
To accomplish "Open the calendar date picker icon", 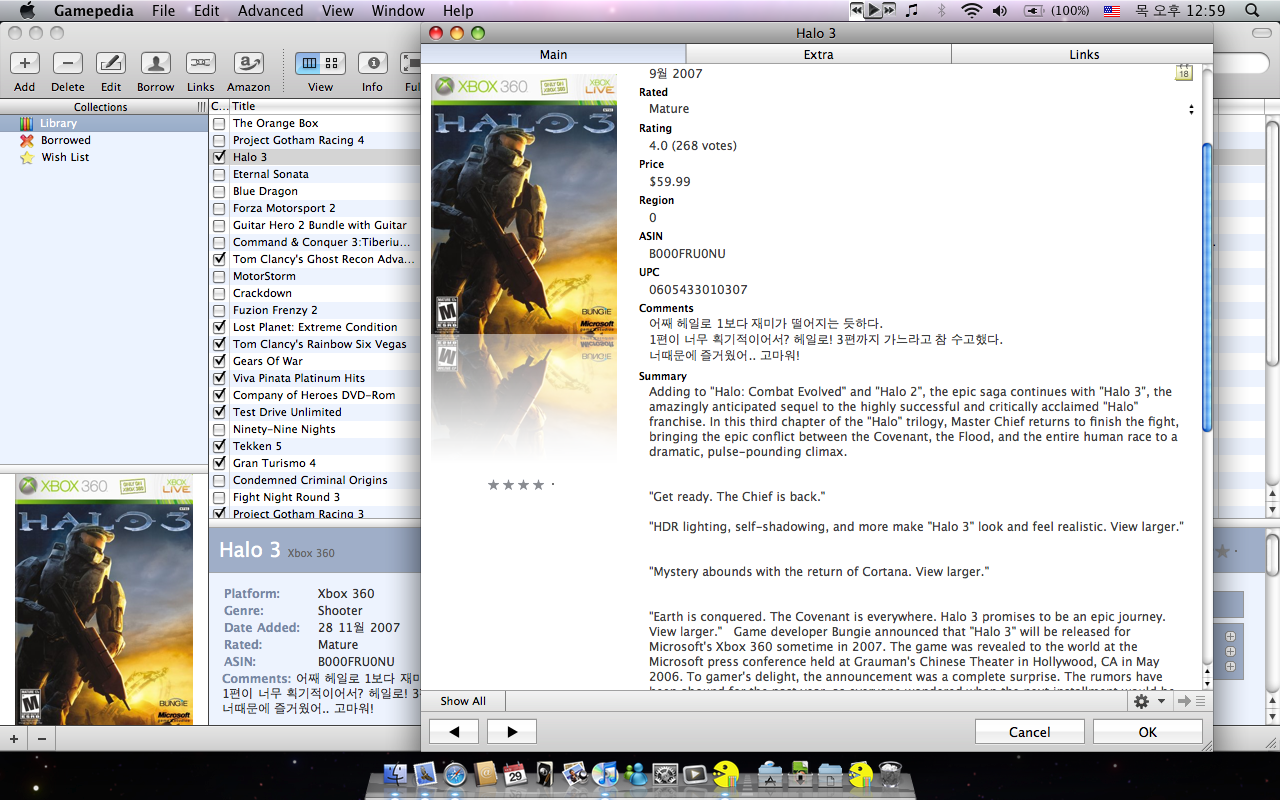I will (1184, 72).
